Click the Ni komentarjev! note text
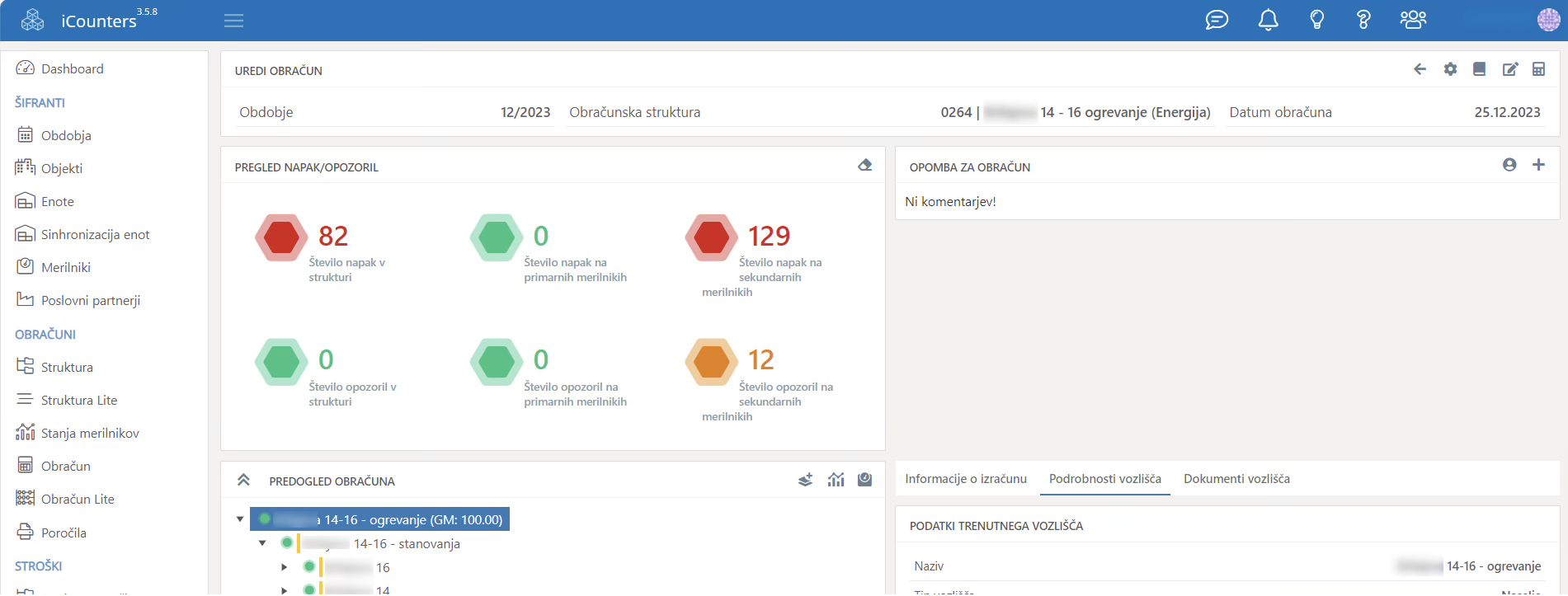Viewport: 1568px width, 596px height. pos(950,201)
